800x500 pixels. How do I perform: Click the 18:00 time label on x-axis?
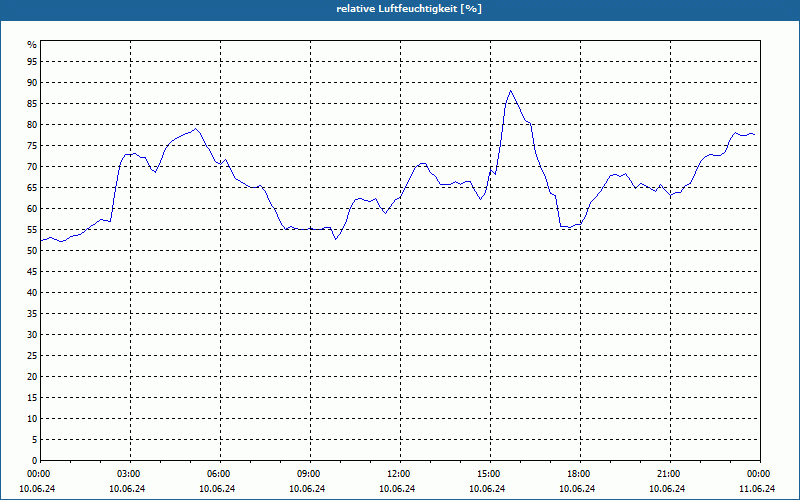pyautogui.click(x=580, y=474)
